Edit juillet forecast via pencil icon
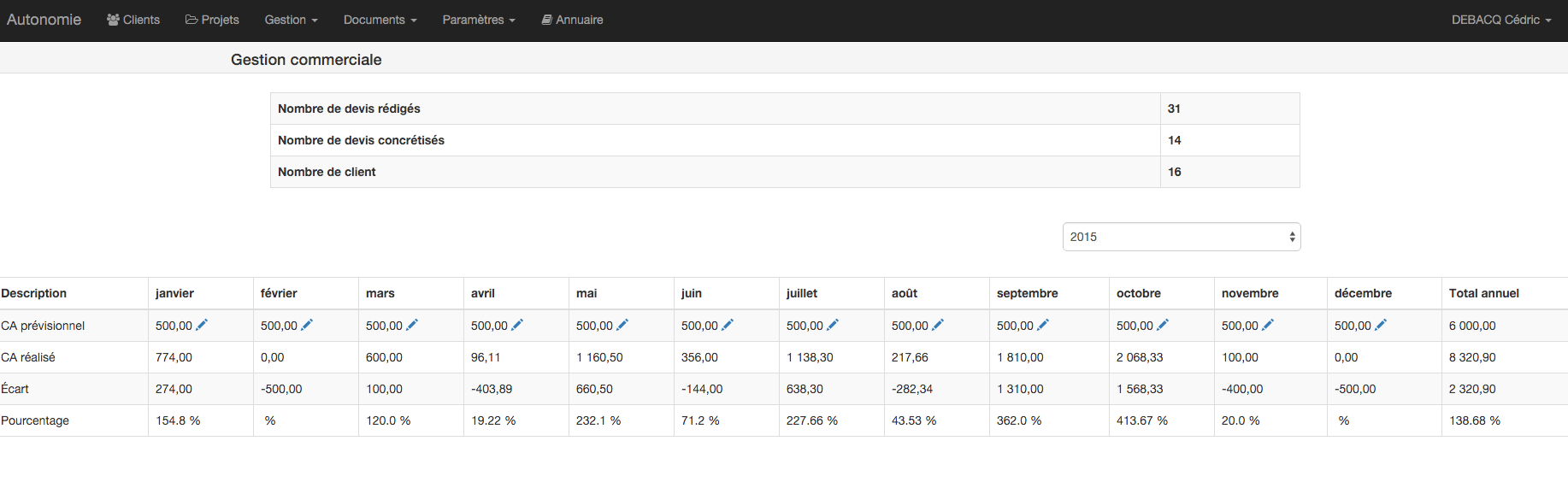The height and width of the screenshot is (482, 1568). (x=833, y=325)
